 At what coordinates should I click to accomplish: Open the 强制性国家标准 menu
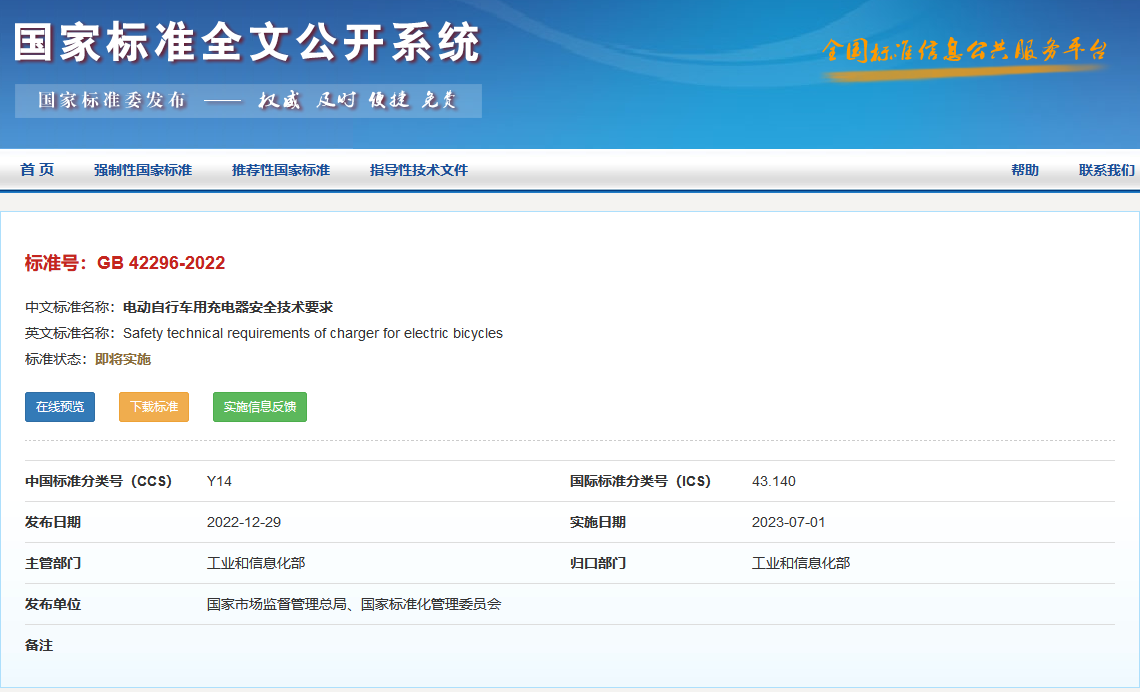tap(143, 170)
